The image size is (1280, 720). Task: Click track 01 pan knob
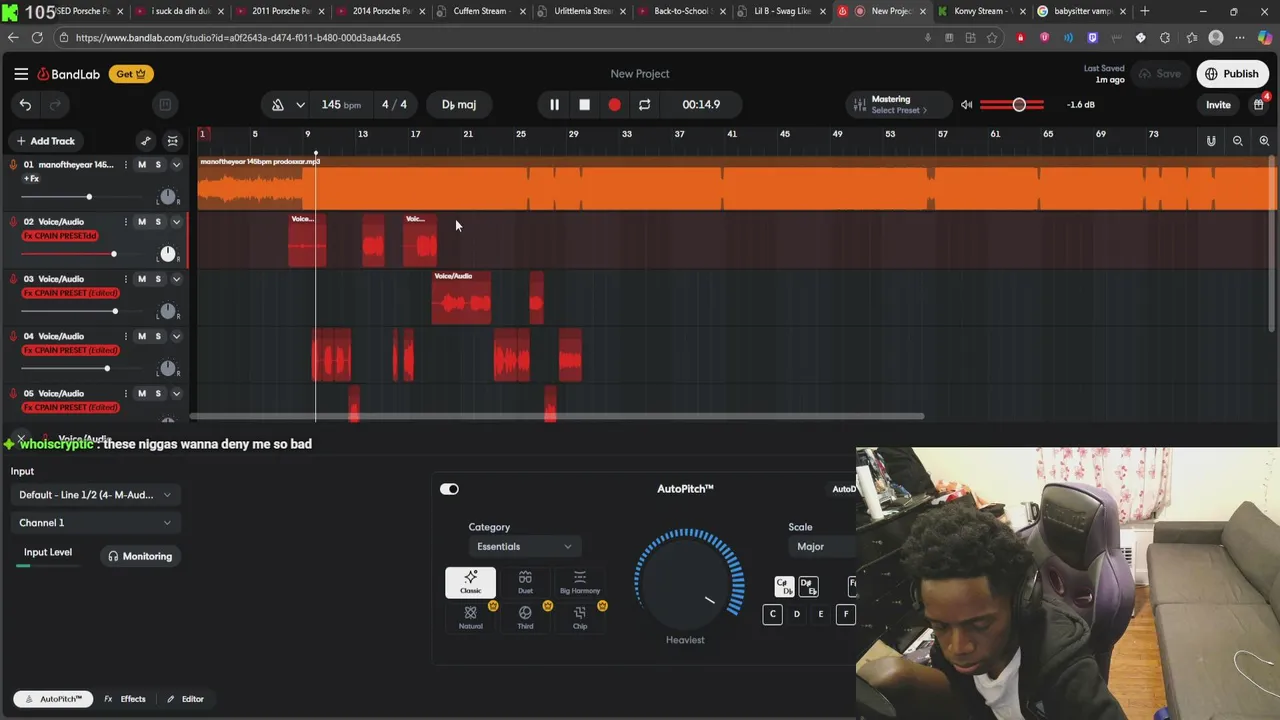167,197
